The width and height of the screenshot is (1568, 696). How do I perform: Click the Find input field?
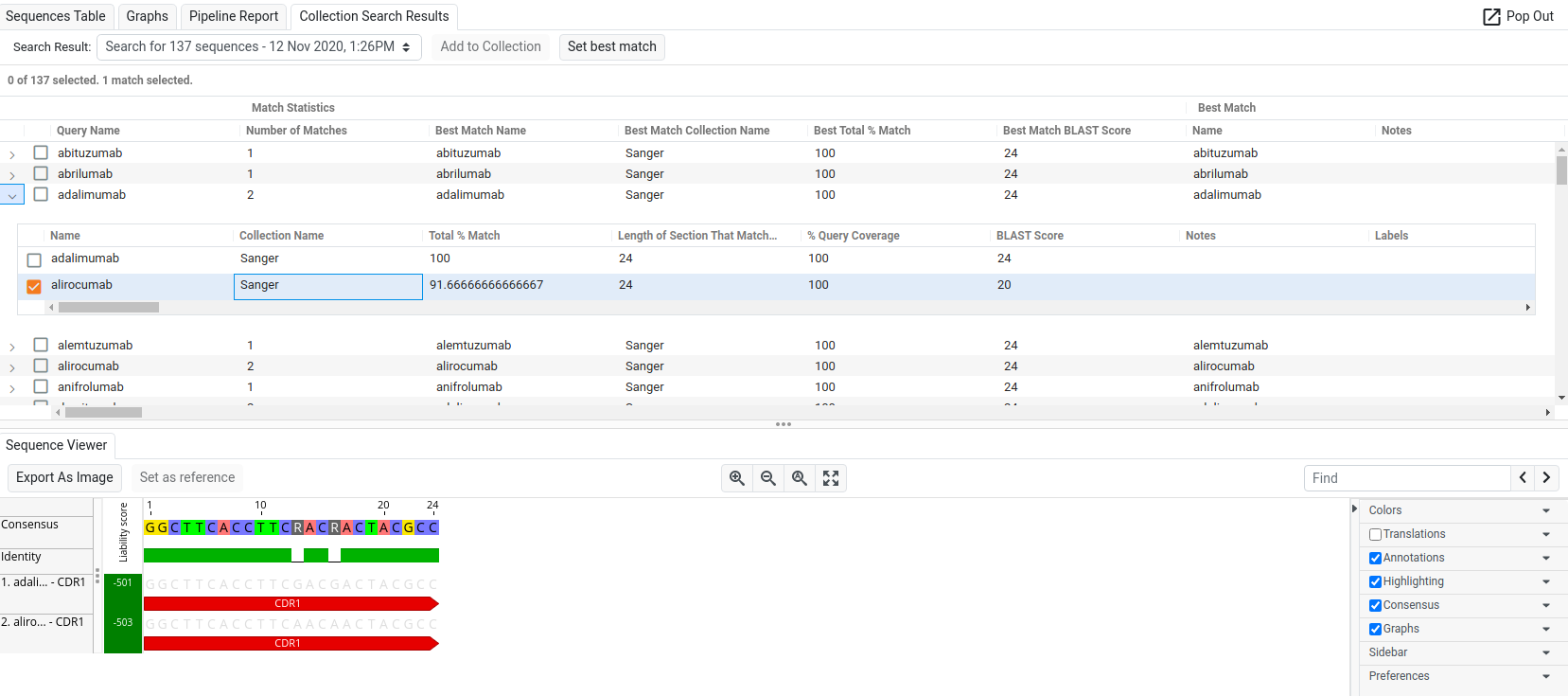click(1407, 478)
